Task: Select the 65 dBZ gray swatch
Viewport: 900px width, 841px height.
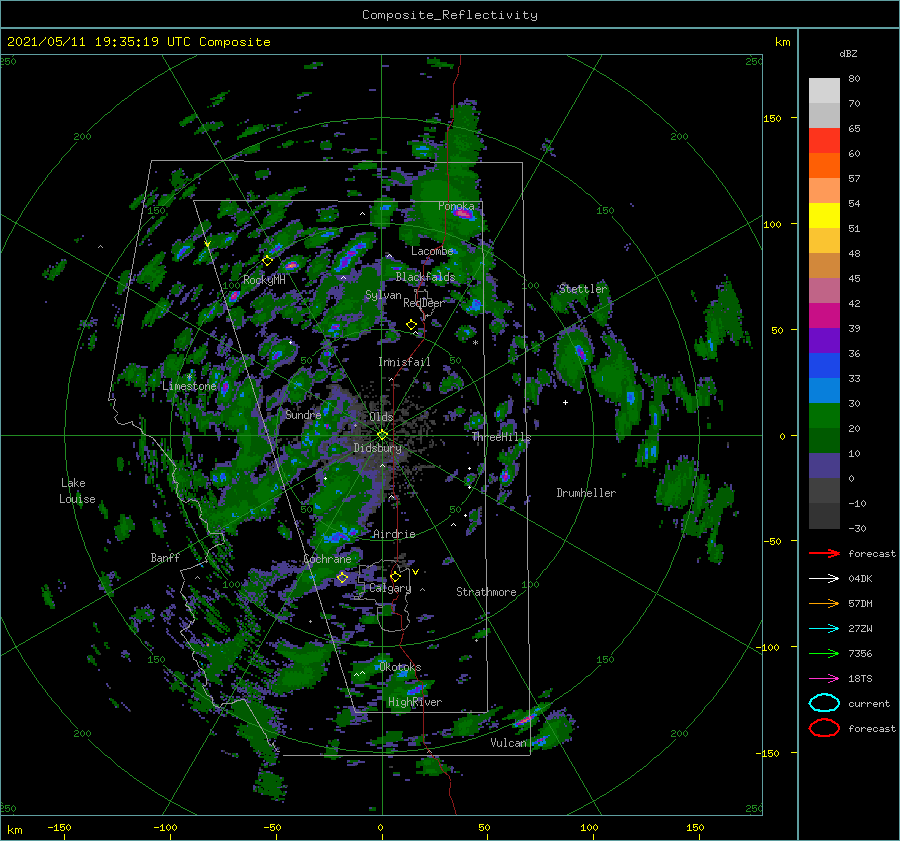Action: [824, 115]
